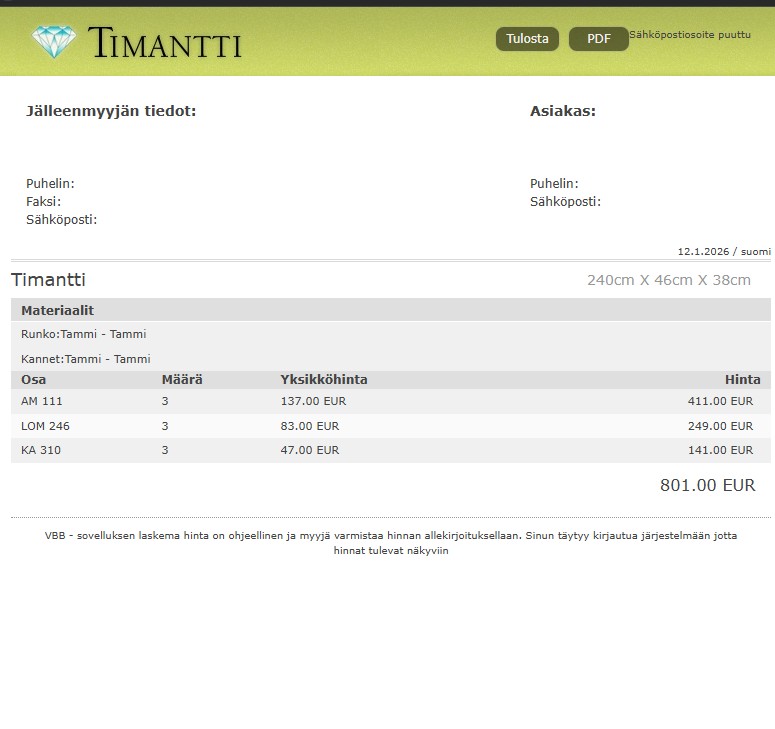This screenshot has height=729, width=775.
Task: Click the Määrä column header
Action: click(x=182, y=380)
